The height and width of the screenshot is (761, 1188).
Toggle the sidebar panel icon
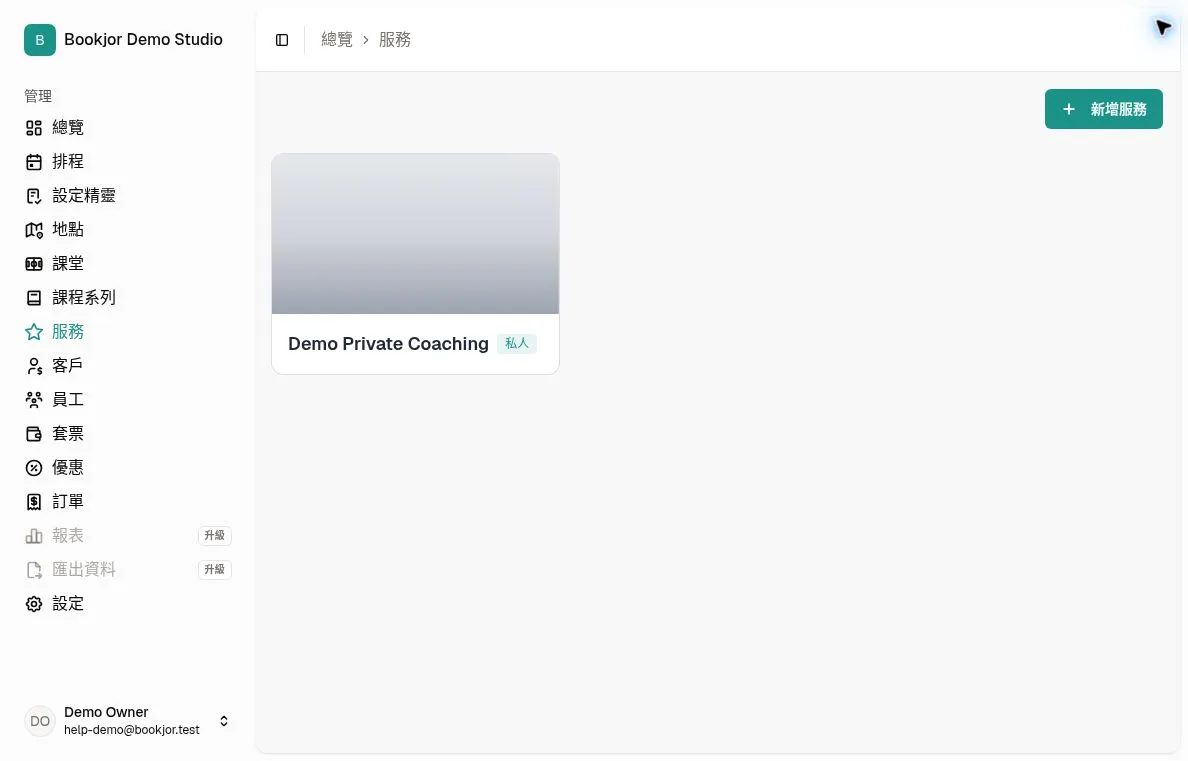click(282, 40)
